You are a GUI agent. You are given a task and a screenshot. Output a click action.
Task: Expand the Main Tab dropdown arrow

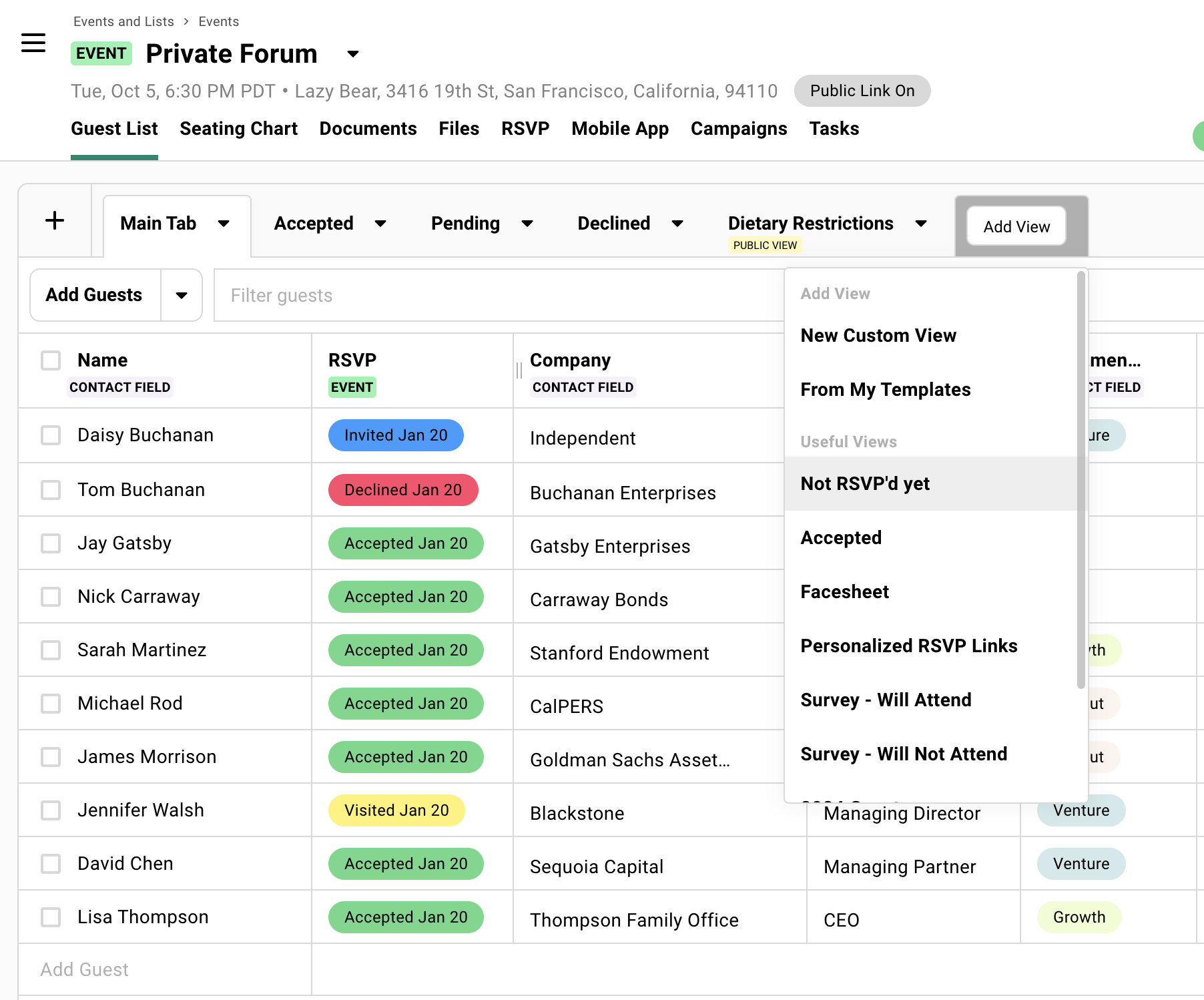pos(224,224)
